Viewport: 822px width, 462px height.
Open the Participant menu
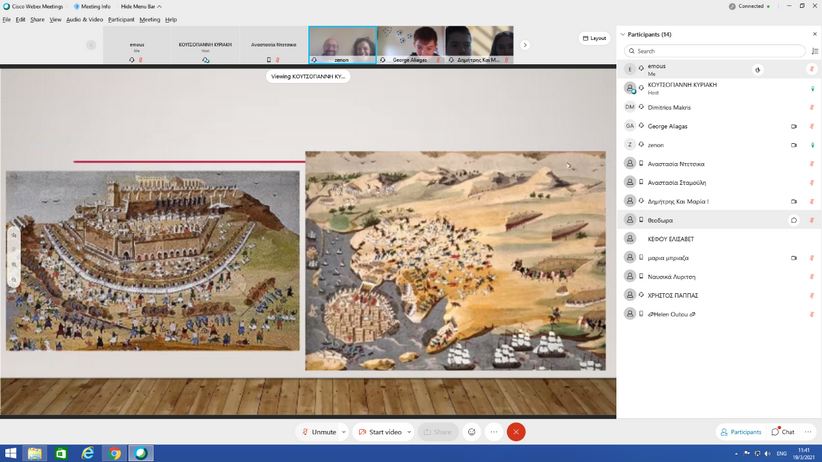121,19
